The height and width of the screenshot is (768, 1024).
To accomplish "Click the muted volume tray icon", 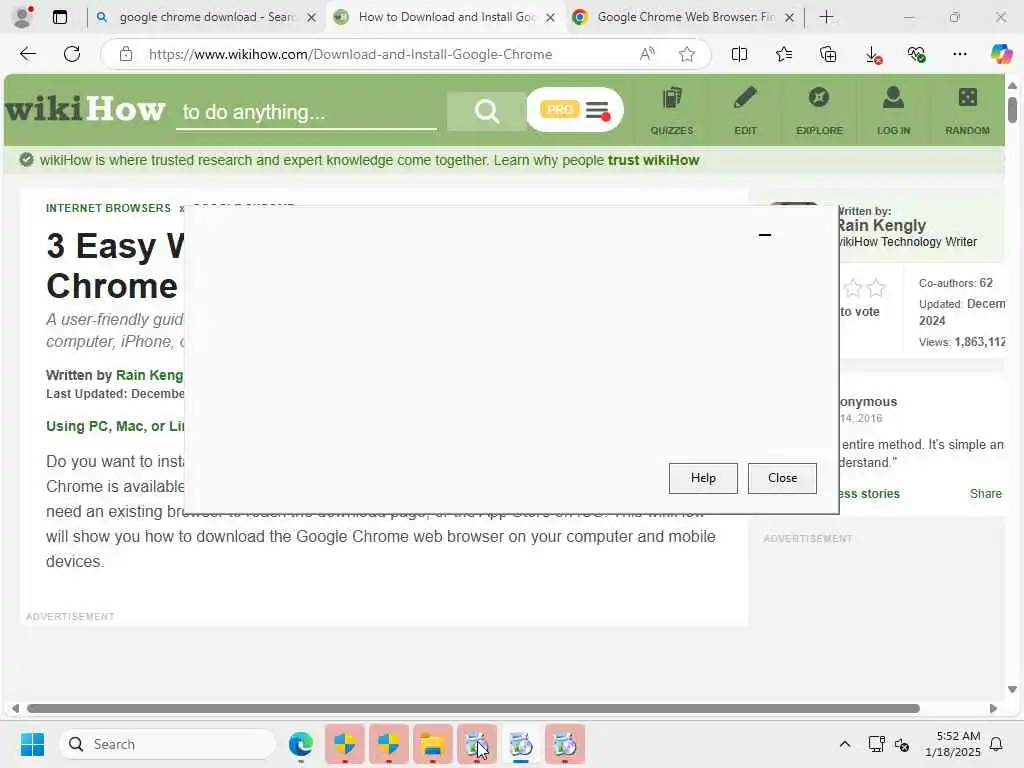I will 902,744.
